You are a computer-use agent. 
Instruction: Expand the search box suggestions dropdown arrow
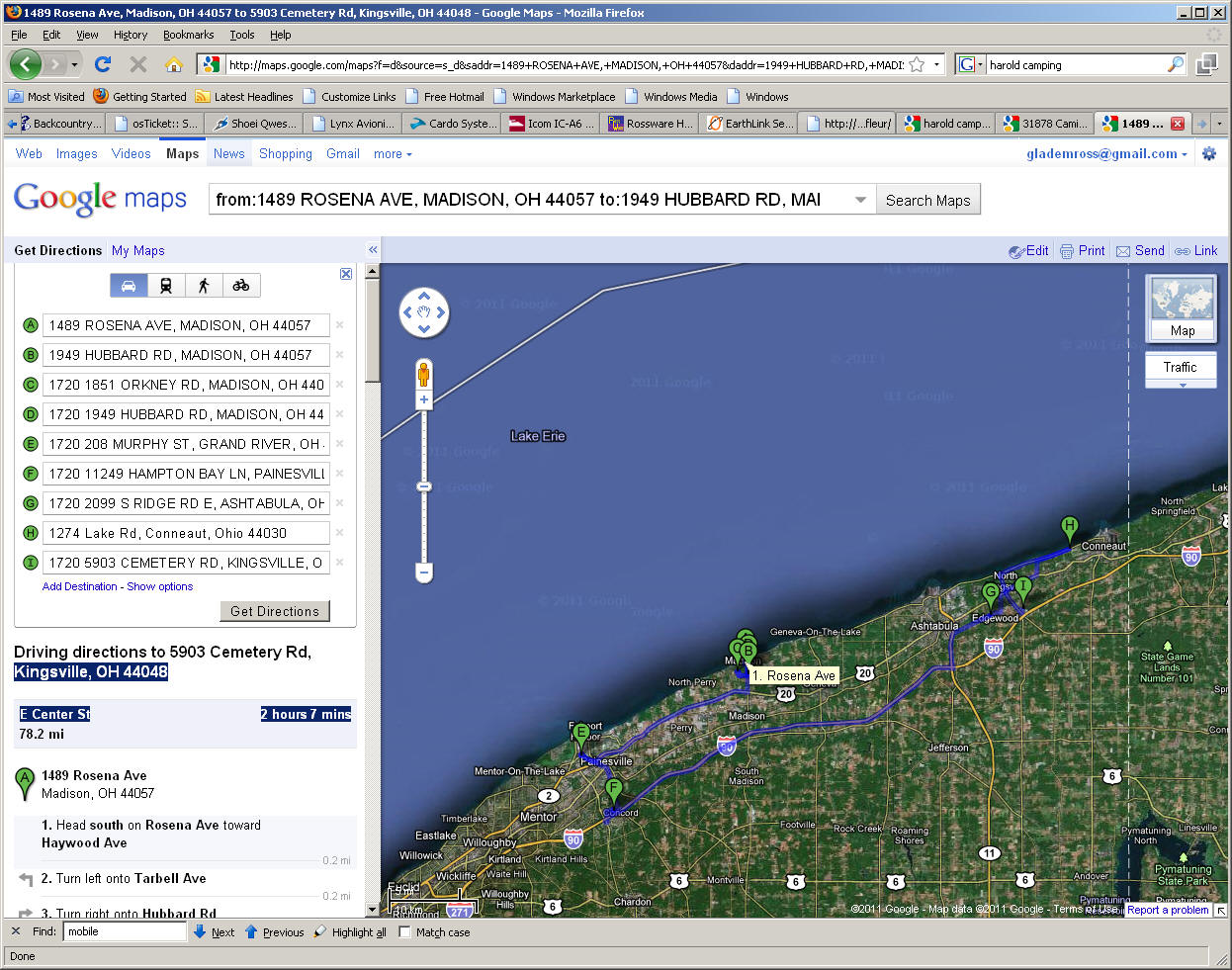click(x=860, y=200)
